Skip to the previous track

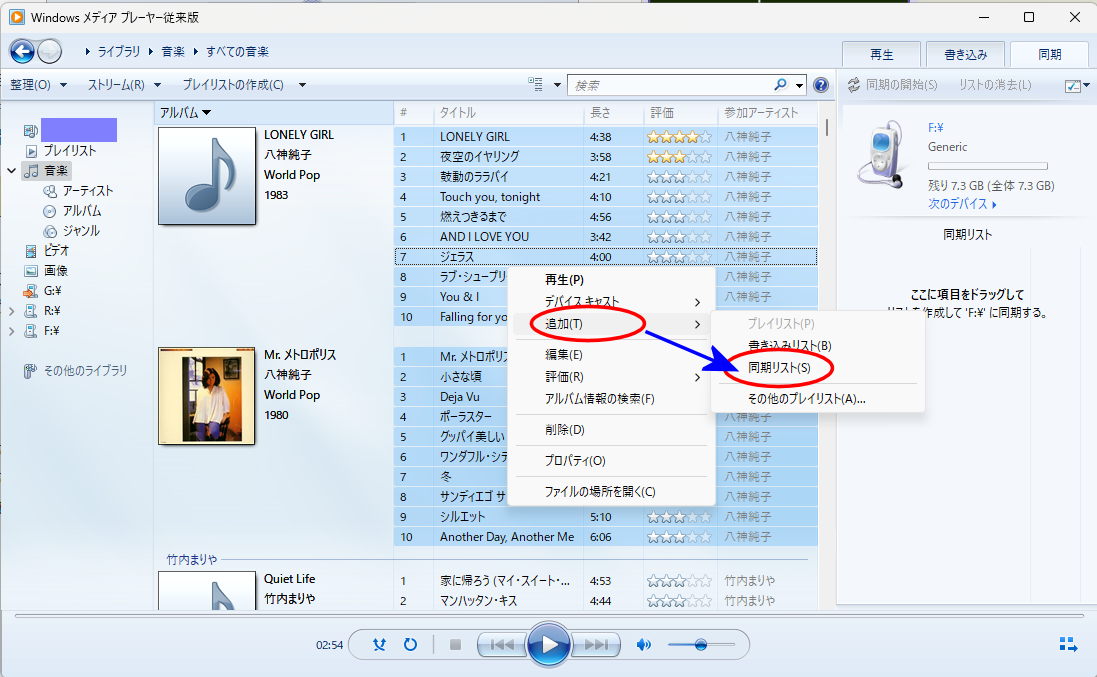(502, 645)
